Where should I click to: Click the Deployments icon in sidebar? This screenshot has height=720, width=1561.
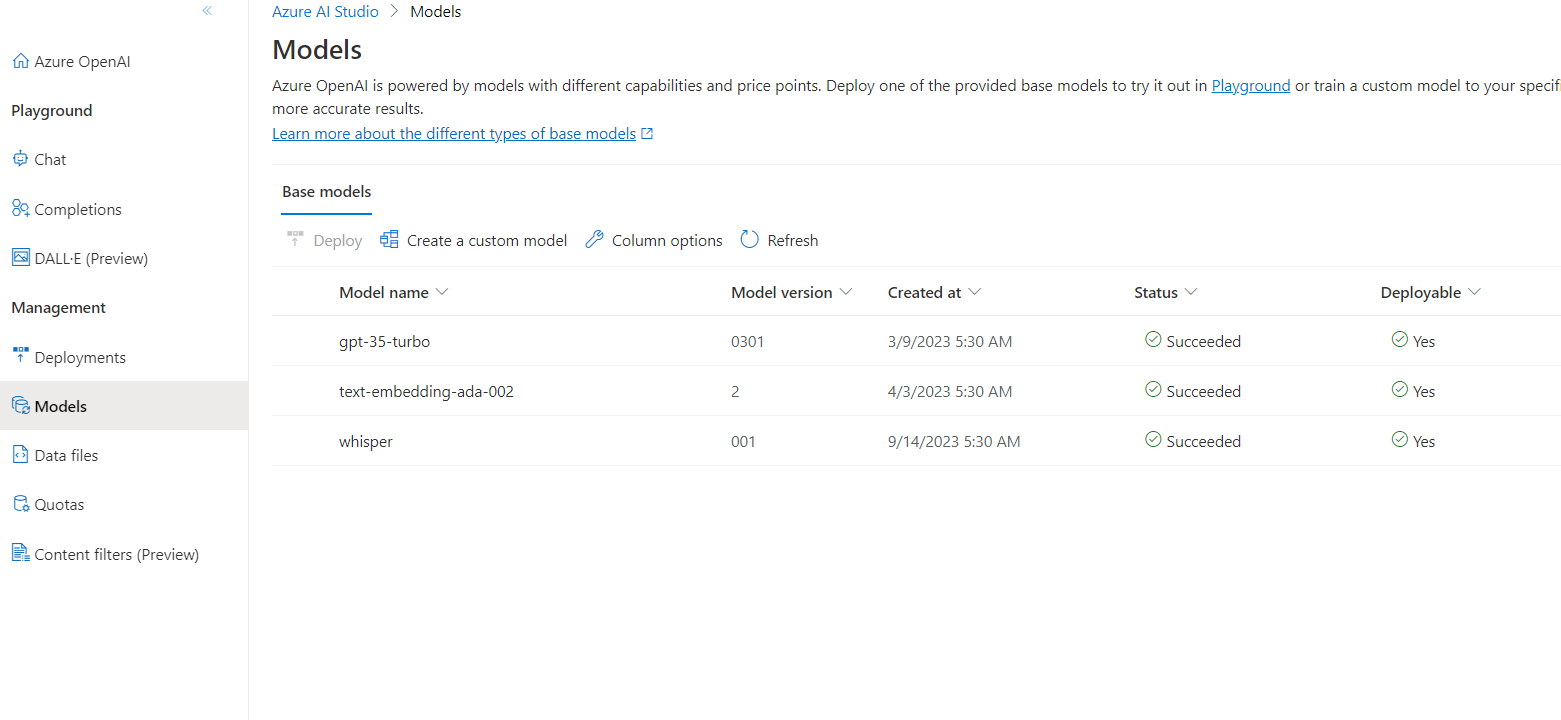pos(20,356)
